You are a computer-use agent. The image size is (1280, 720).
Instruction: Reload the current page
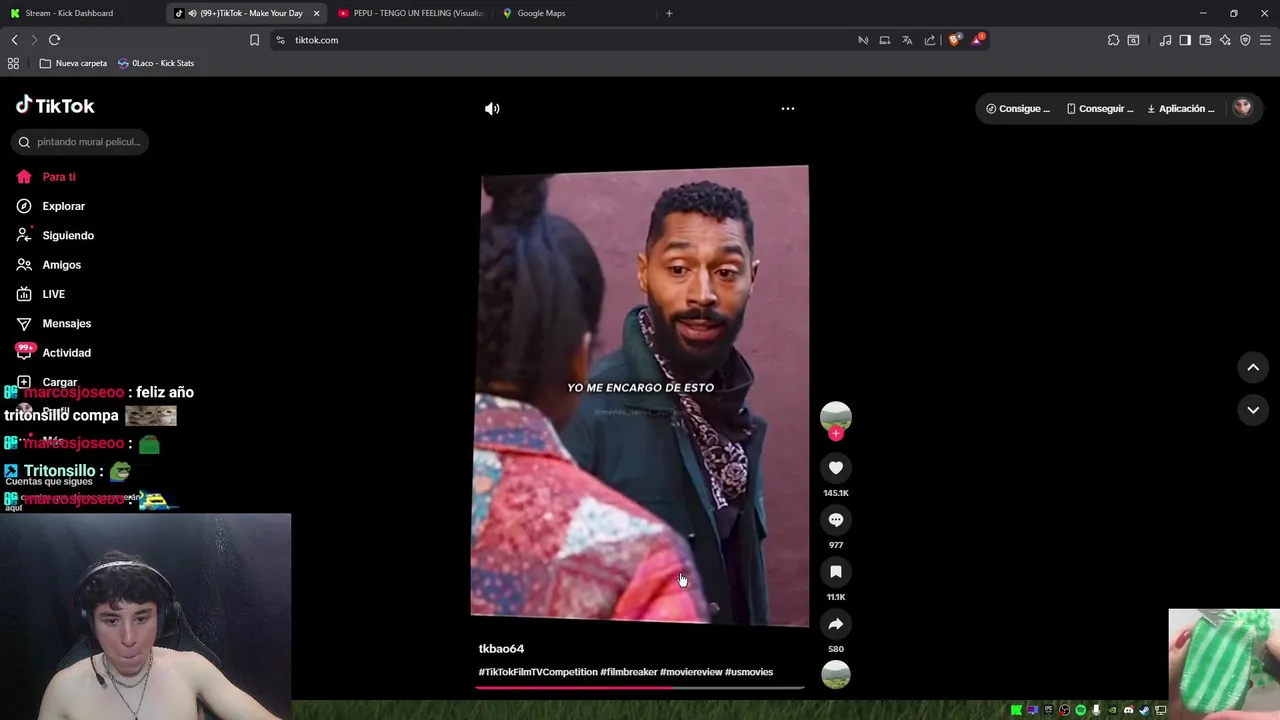click(x=54, y=40)
